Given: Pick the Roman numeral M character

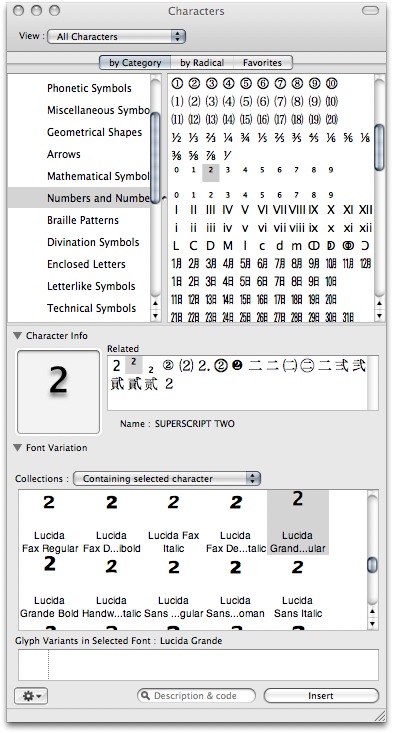Looking at the screenshot, I should click(x=228, y=246).
